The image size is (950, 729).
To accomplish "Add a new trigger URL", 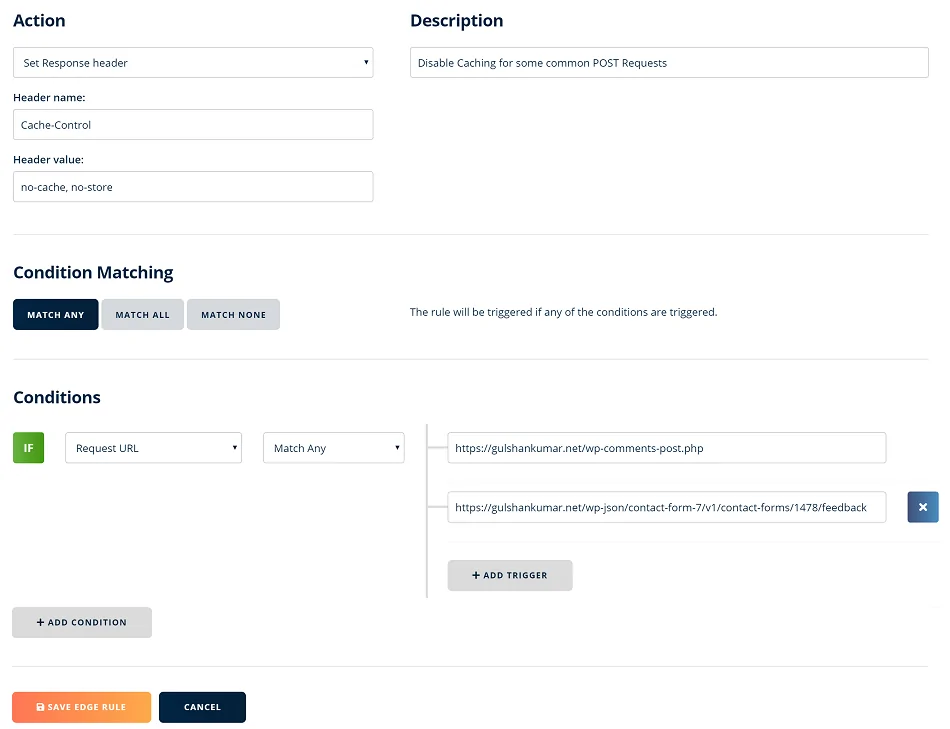I will tap(510, 575).
